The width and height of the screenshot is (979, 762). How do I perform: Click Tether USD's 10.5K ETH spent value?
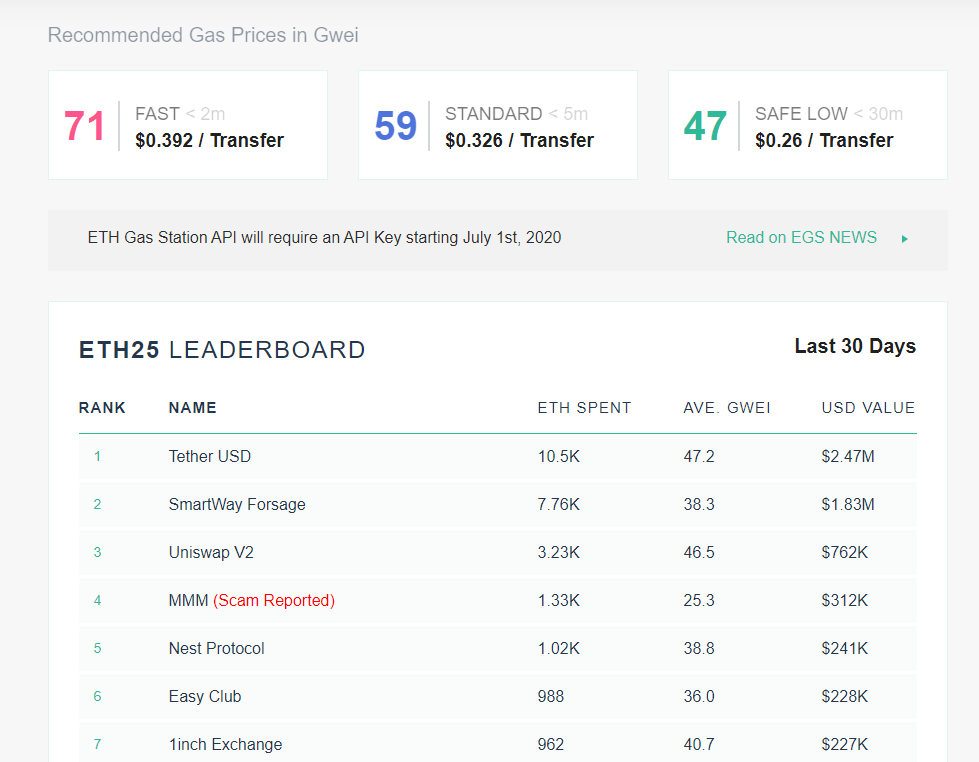tap(559, 457)
